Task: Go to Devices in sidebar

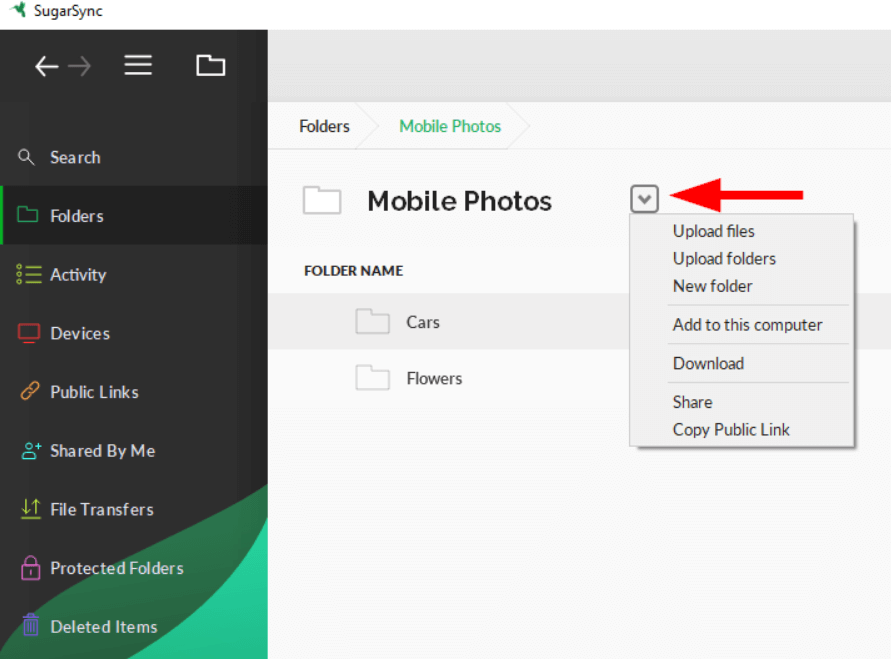Action: (x=80, y=333)
